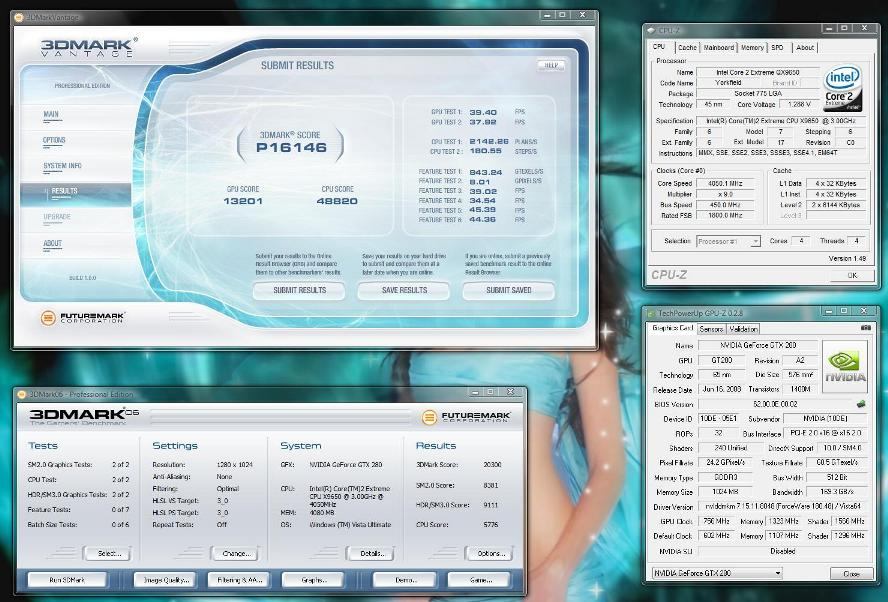The width and height of the screenshot is (888, 602).
Task: Click the 3DMark Vantage title bar icon
Action: coord(19,18)
